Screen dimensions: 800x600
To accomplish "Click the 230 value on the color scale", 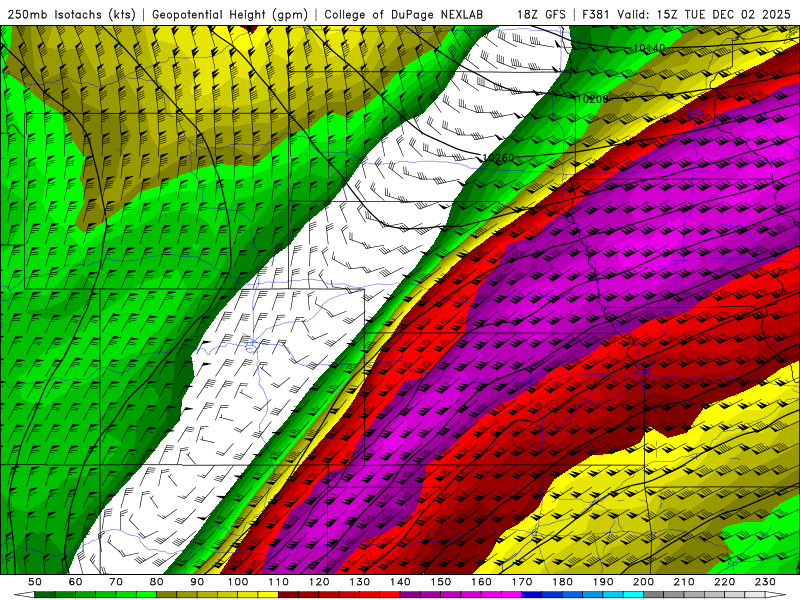I will [x=765, y=582].
